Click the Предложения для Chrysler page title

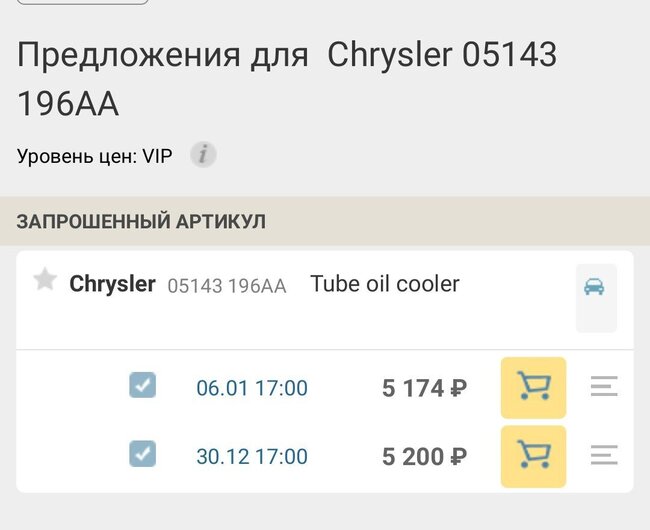[286, 78]
